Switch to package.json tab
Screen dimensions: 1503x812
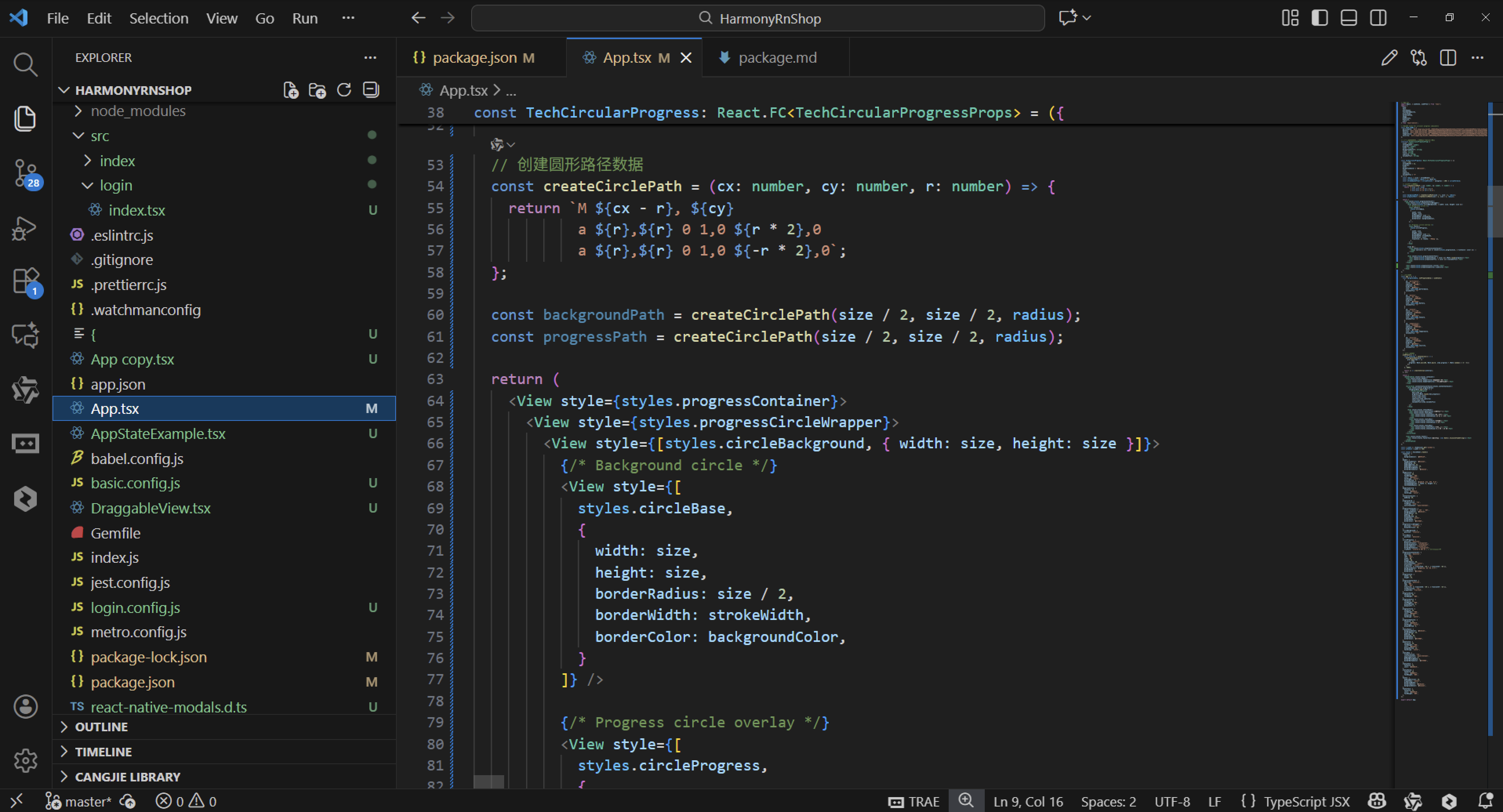474,58
